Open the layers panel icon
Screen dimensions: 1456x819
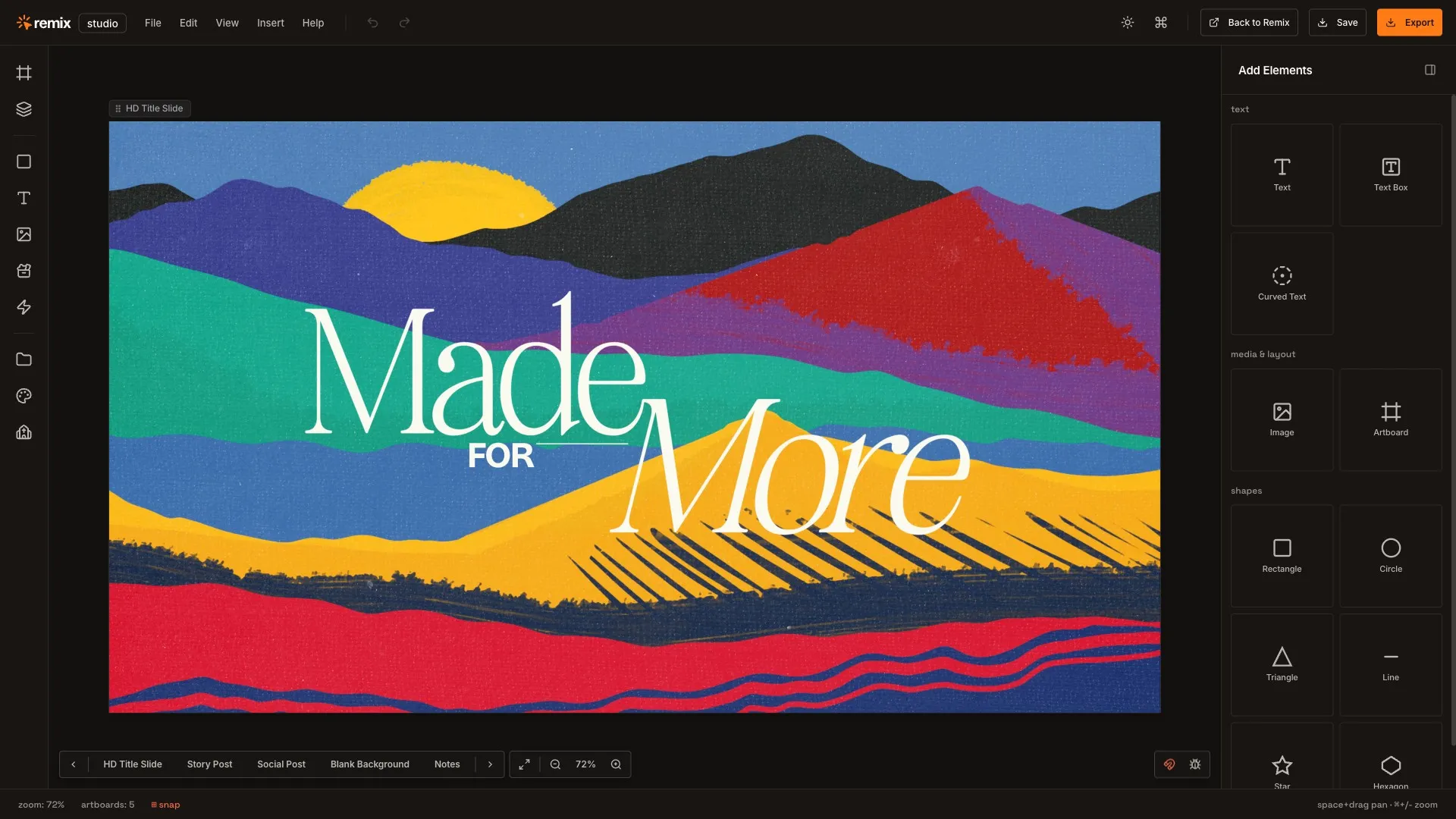coord(24,109)
